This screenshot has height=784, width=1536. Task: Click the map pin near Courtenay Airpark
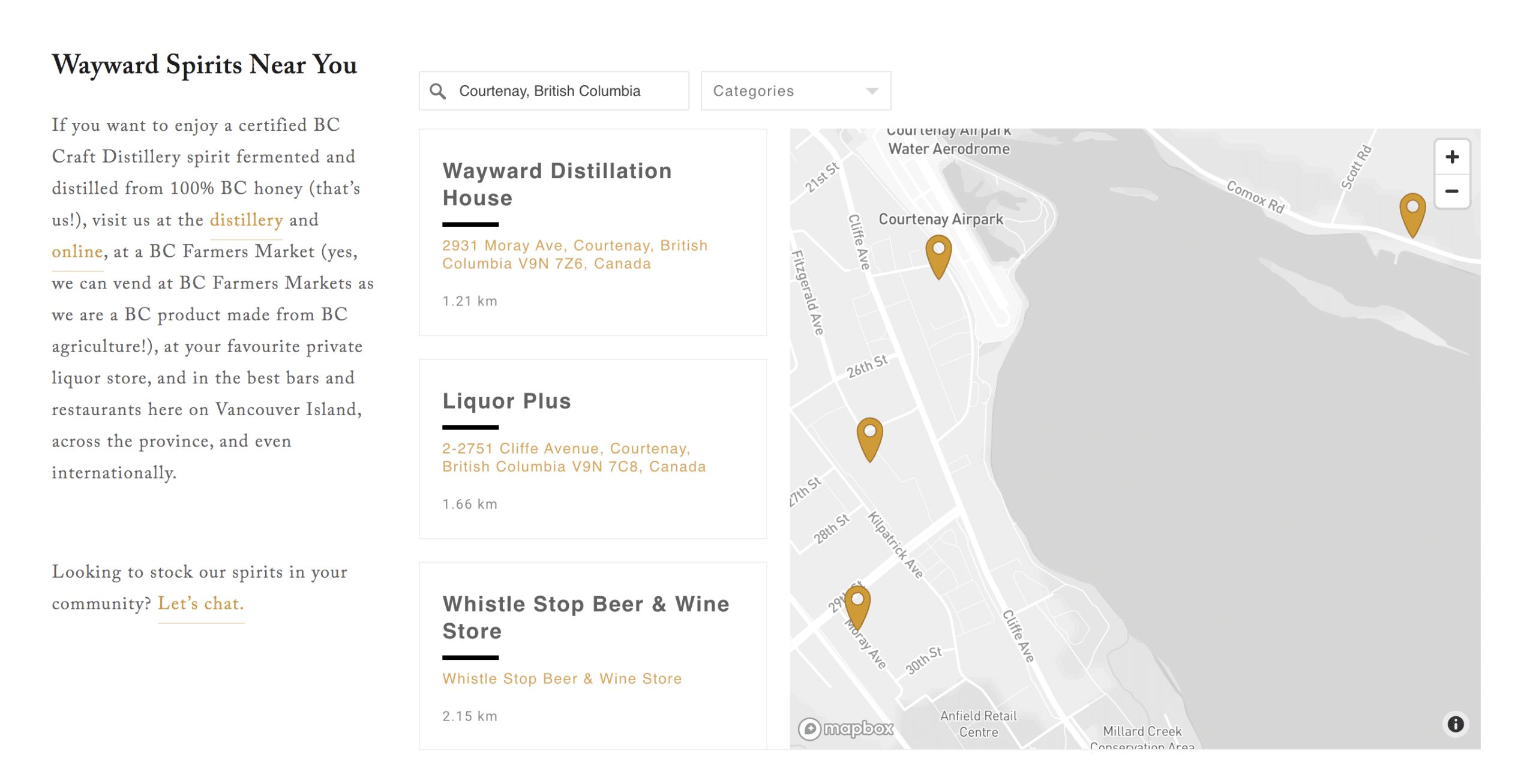coord(938,255)
